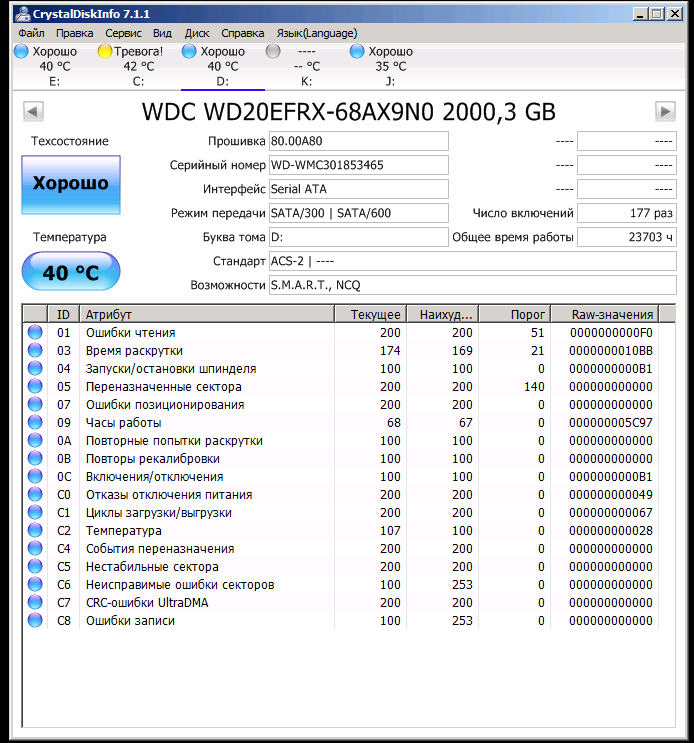694x743 pixels.
Task: Click status orb of attribute 04 row
Action: coord(35,368)
